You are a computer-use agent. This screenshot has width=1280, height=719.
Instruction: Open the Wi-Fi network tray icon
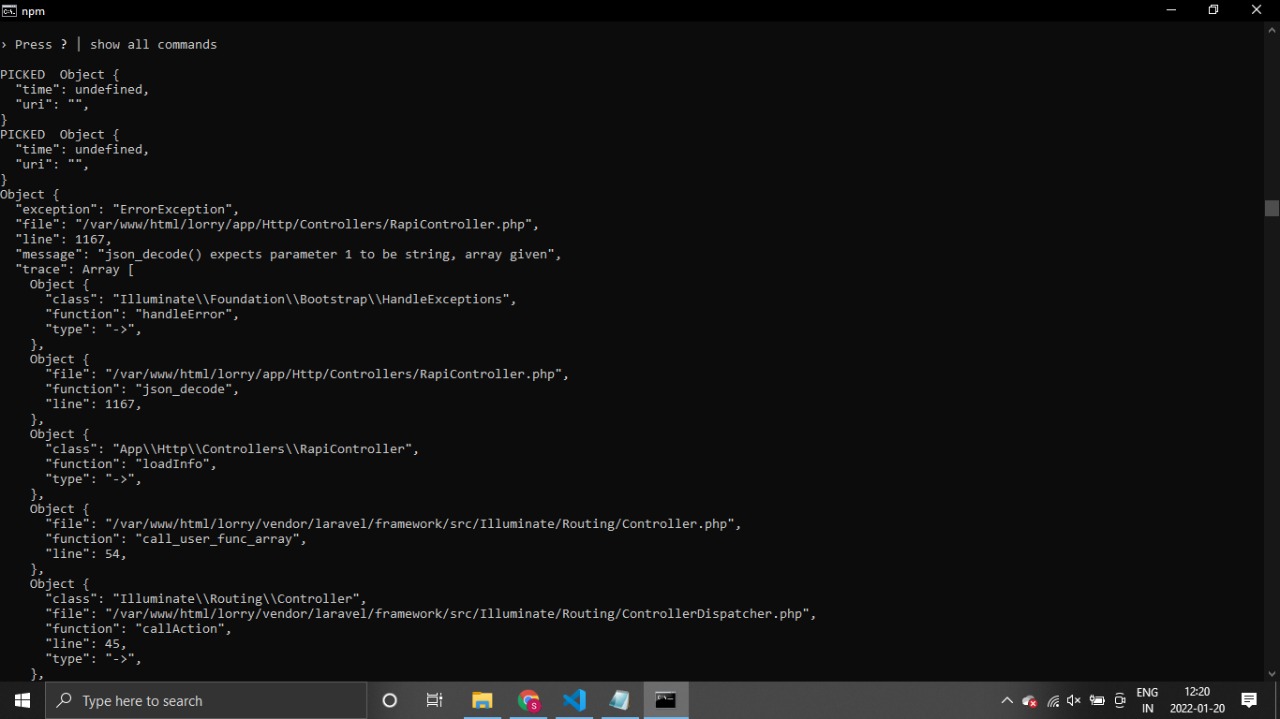click(x=1052, y=701)
